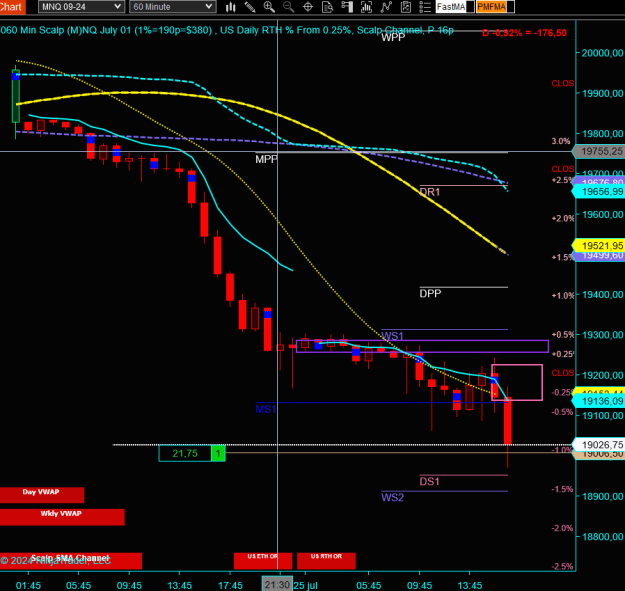
Task: Click the WS2 pivot label
Action: pos(393,497)
